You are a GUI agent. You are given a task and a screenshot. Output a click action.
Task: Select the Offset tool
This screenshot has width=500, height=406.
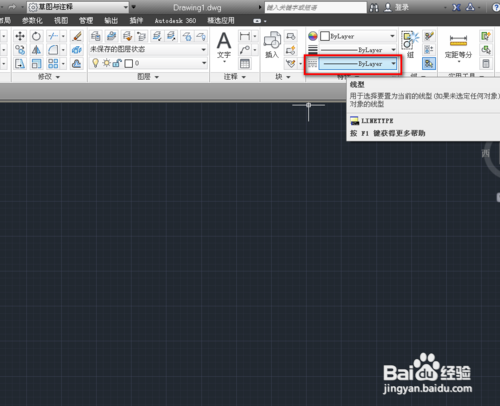click(77, 63)
